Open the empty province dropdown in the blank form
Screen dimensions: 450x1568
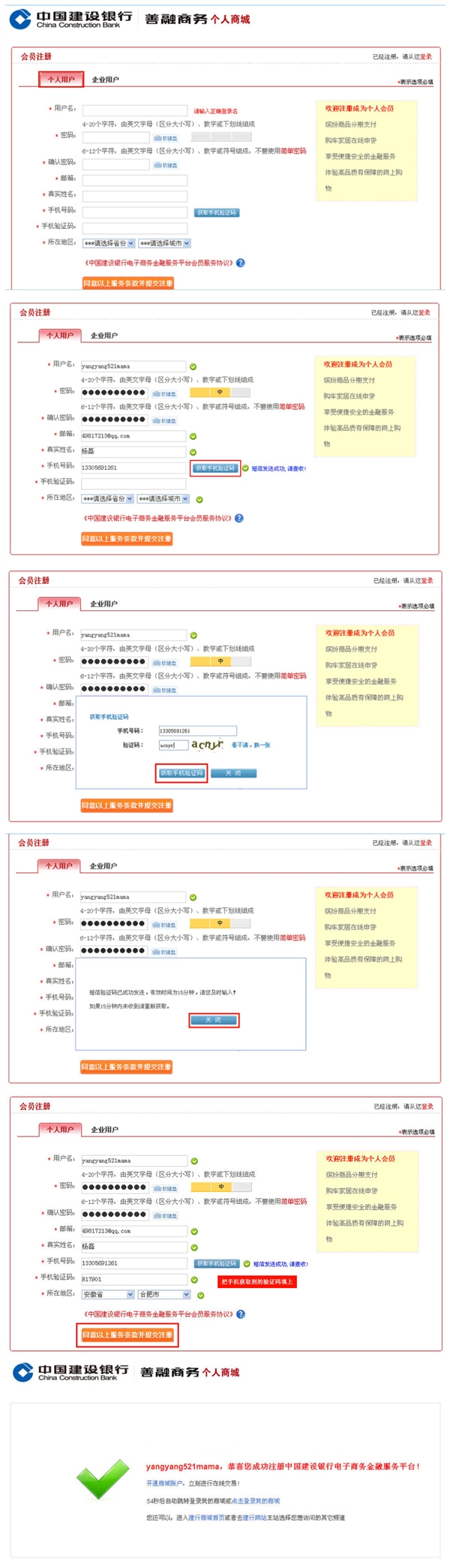pyautogui.click(x=109, y=243)
